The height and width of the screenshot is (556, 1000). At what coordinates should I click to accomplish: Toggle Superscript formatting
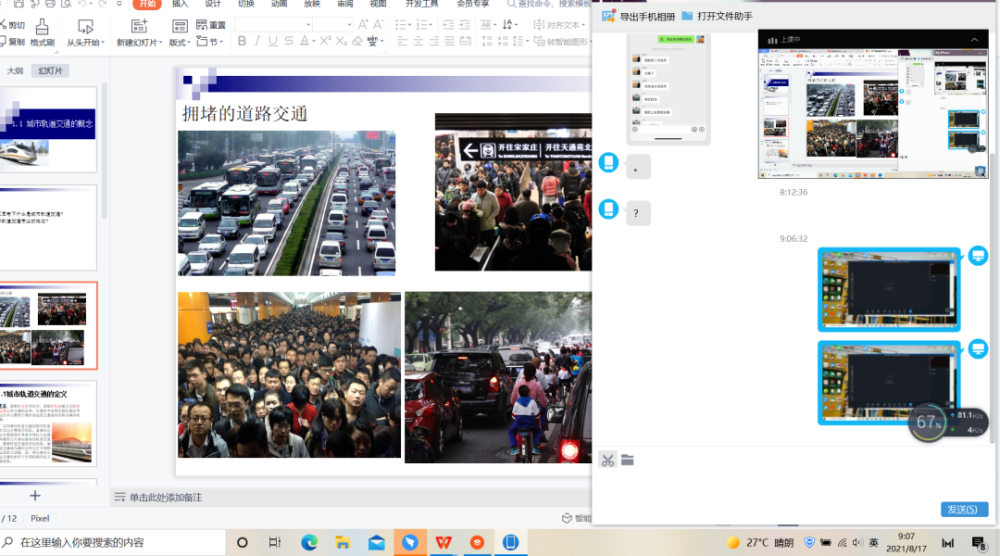(x=325, y=41)
